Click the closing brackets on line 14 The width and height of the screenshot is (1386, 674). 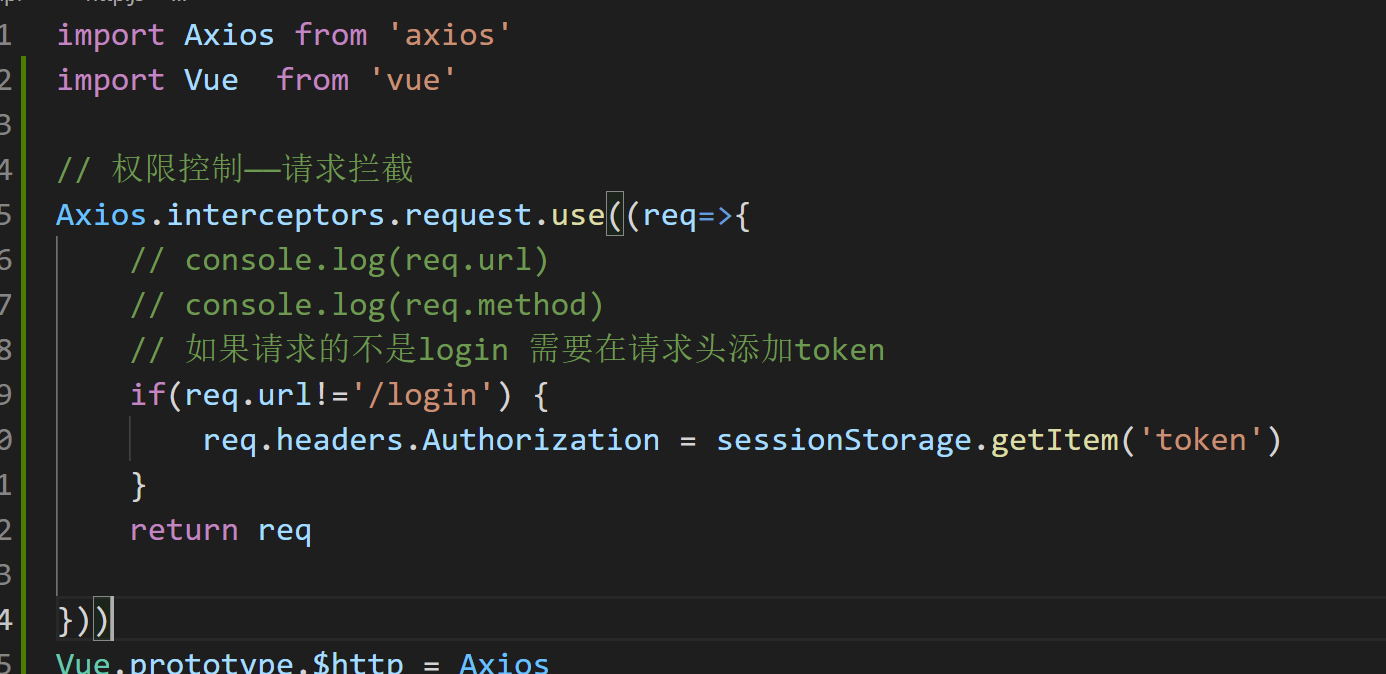84,620
